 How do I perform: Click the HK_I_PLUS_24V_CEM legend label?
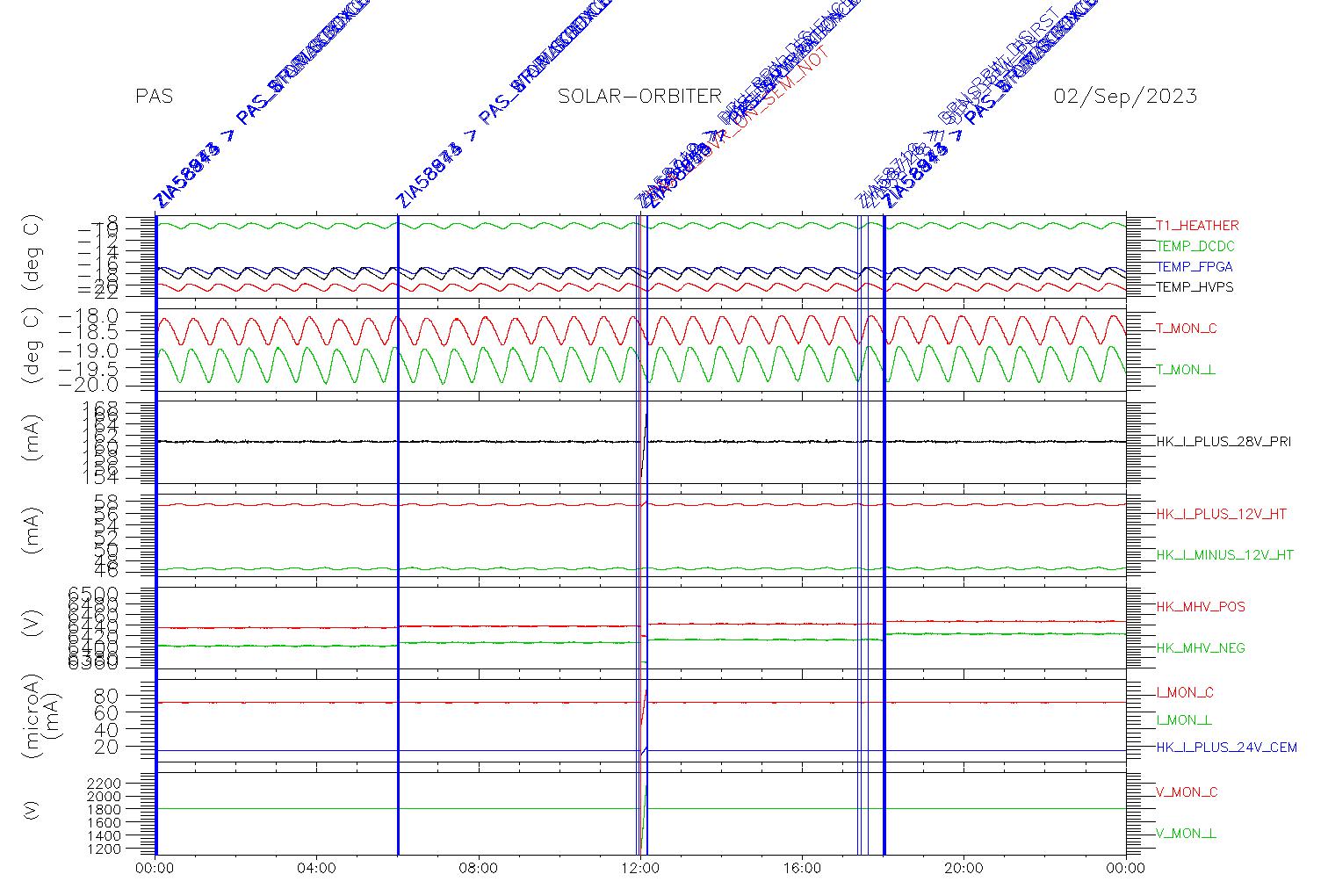tap(1226, 748)
